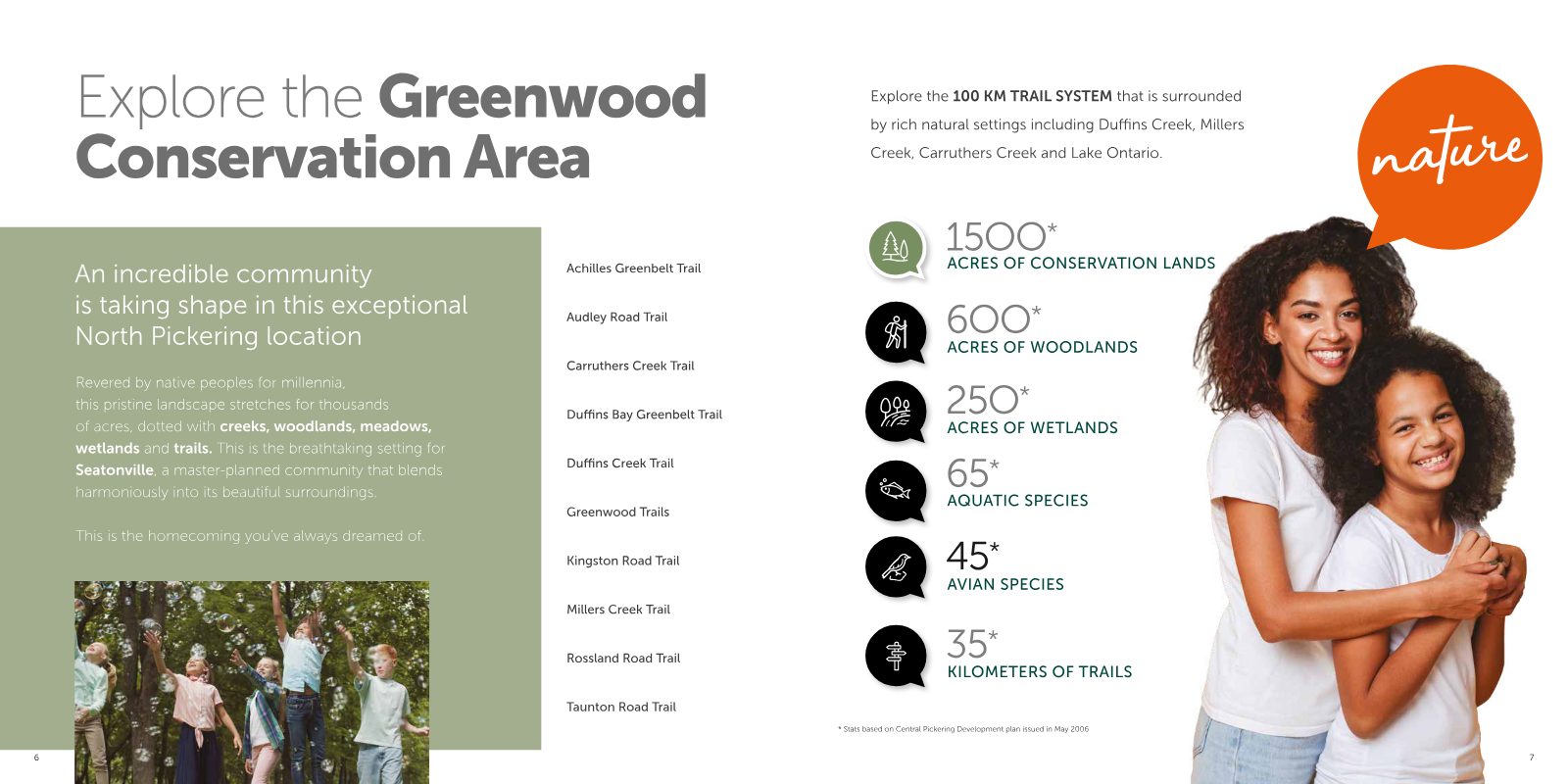The height and width of the screenshot is (784, 1568).
Task: Click KILOMETERS OF TRAILS label
Action: (x=1040, y=672)
